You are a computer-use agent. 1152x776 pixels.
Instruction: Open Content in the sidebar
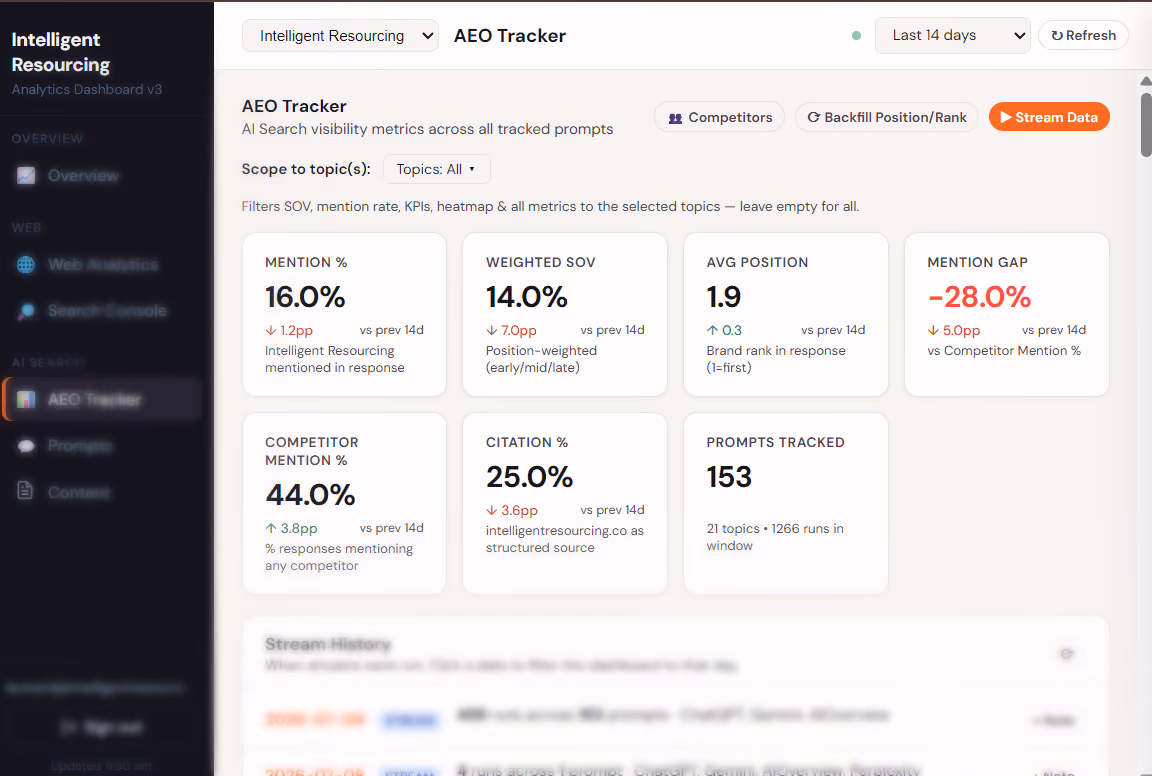[101, 492]
